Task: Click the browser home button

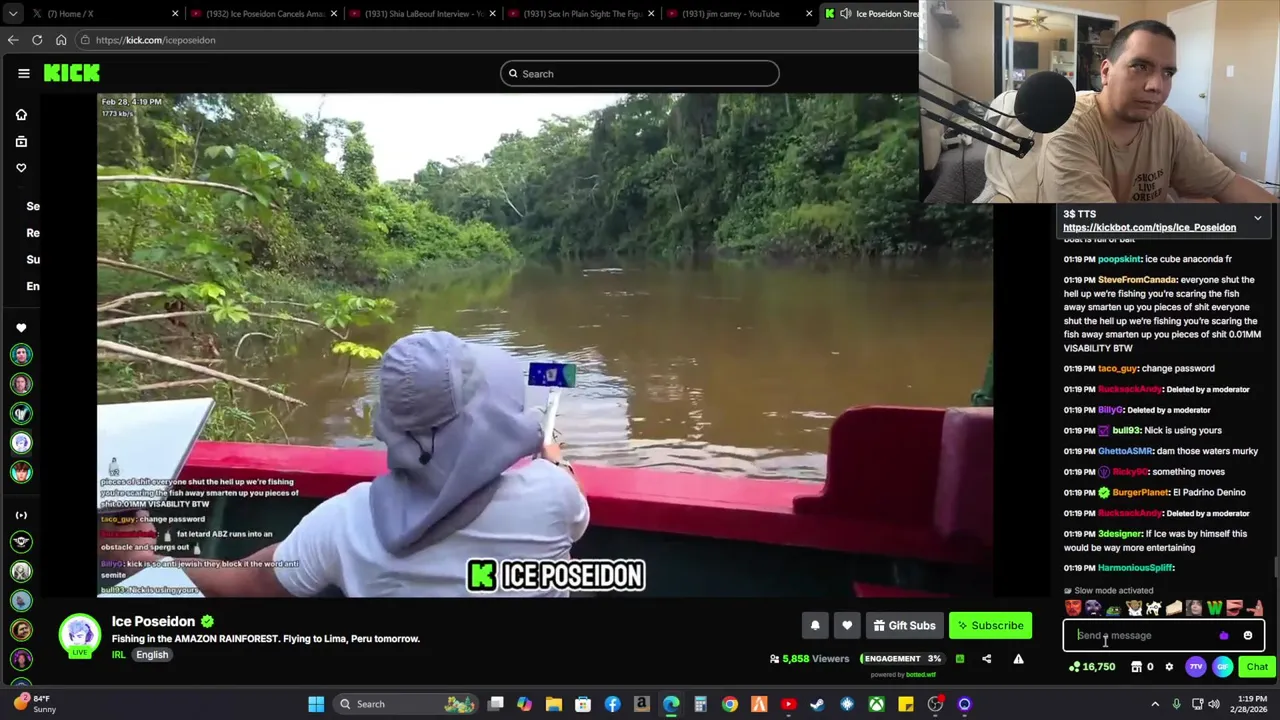Action: [61, 40]
